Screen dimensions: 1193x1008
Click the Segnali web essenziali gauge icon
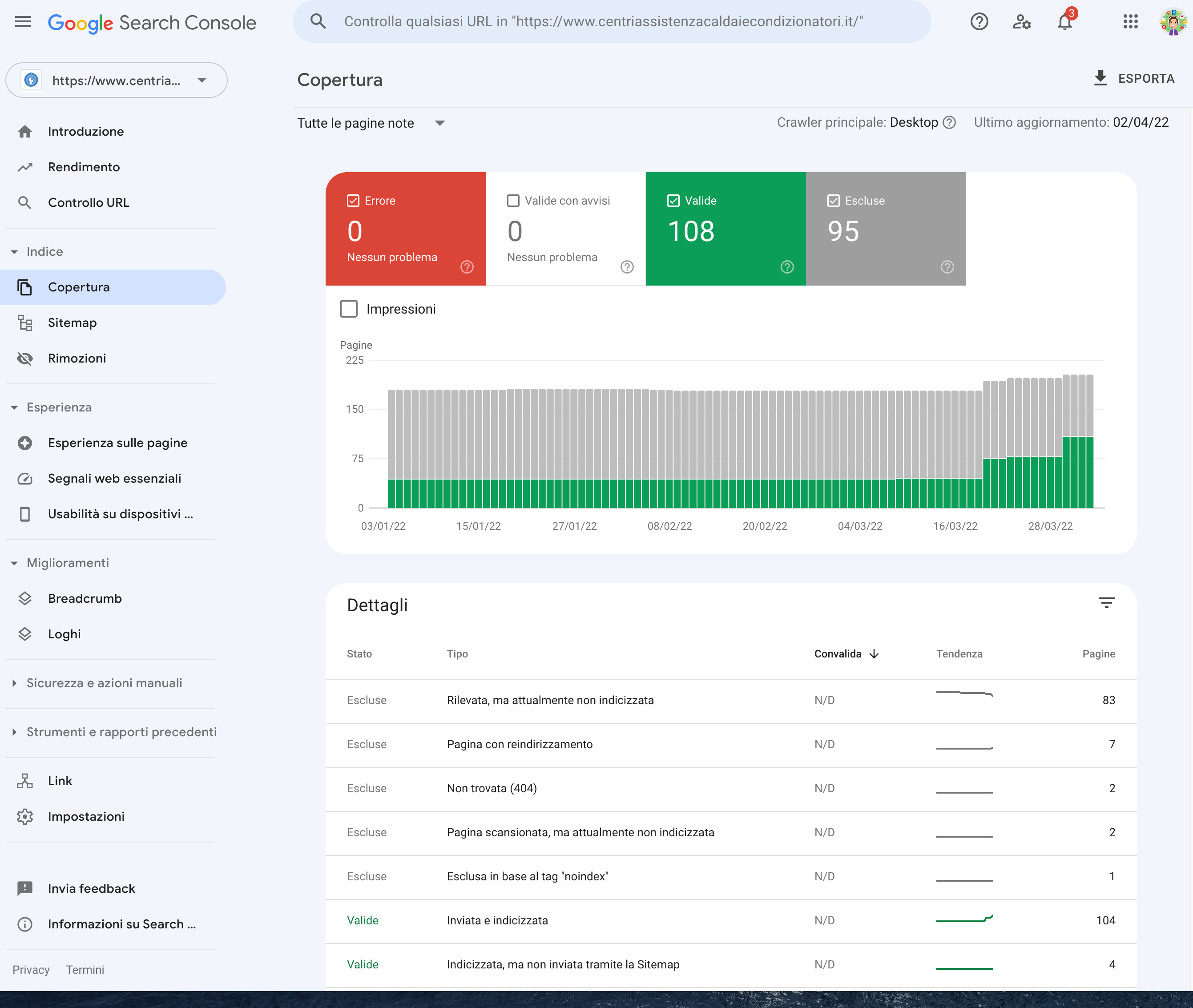(x=24, y=478)
